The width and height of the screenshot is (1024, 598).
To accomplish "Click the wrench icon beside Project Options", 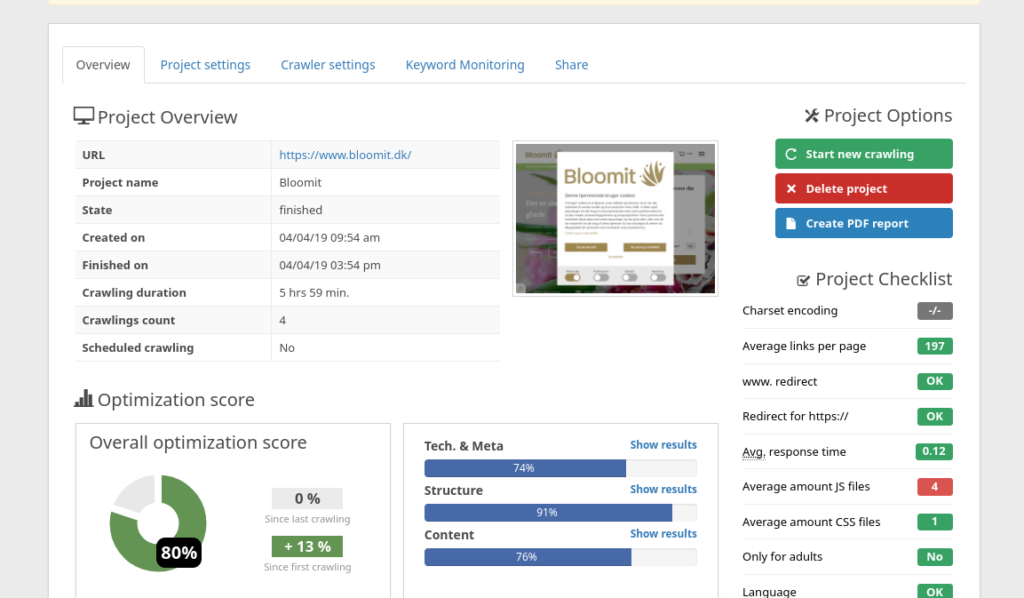I will pyautogui.click(x=811, y=115).
